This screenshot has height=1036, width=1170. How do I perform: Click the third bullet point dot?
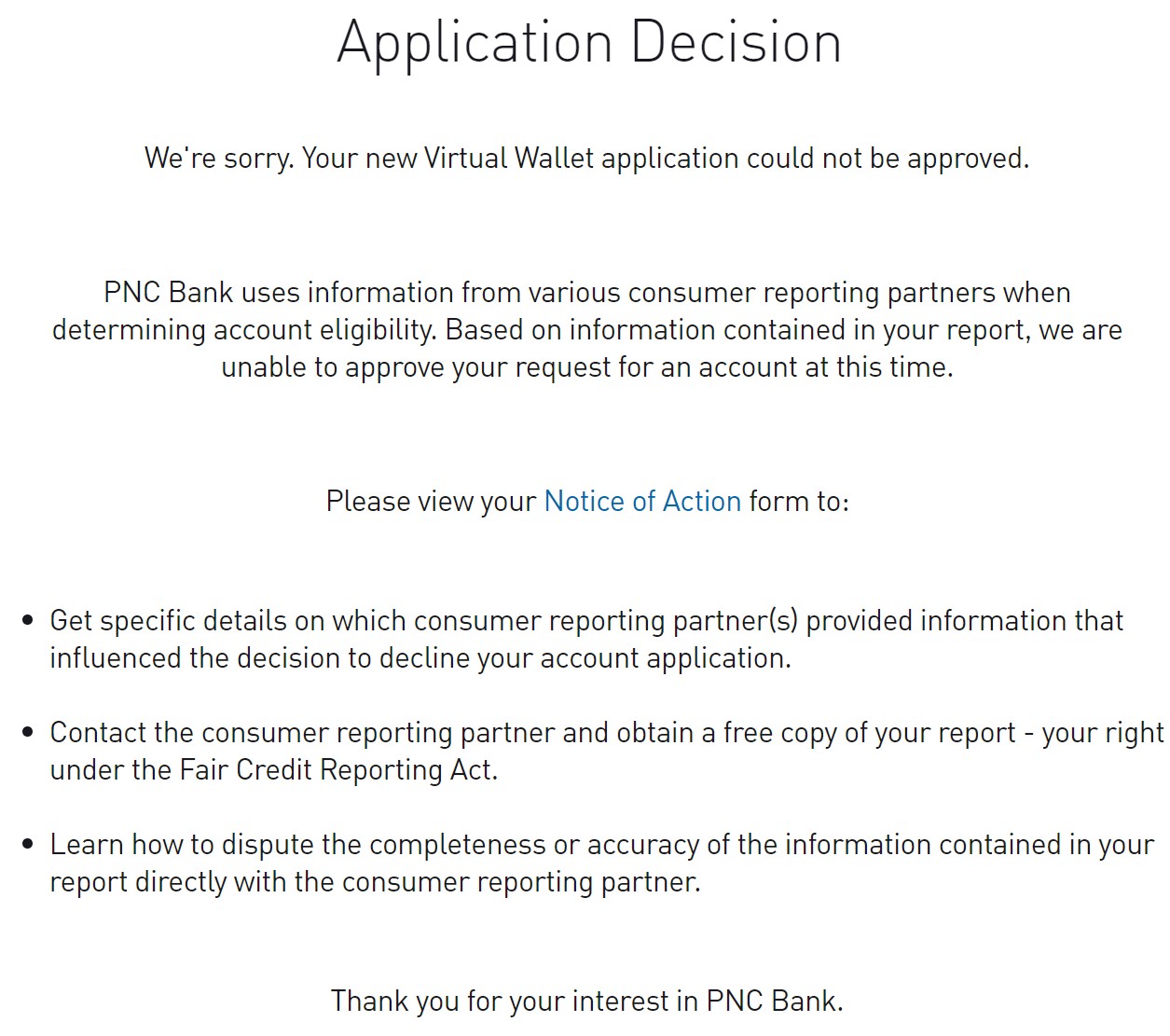[28, 844]
